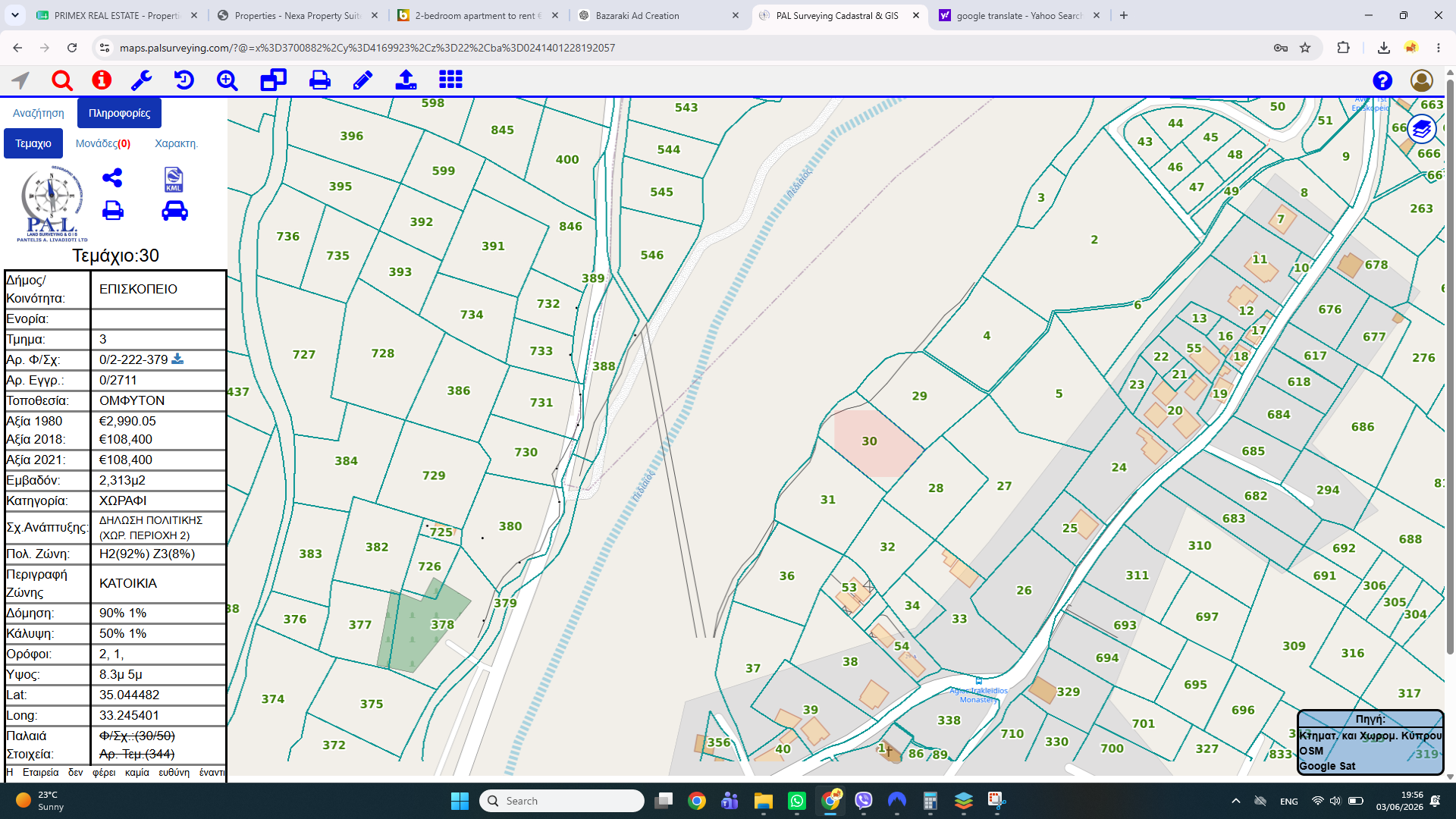This screenshot has width=1456, height=819.
Task: Click the share icon in info panel
Action: pyautogui.click(x=112, y=178)
